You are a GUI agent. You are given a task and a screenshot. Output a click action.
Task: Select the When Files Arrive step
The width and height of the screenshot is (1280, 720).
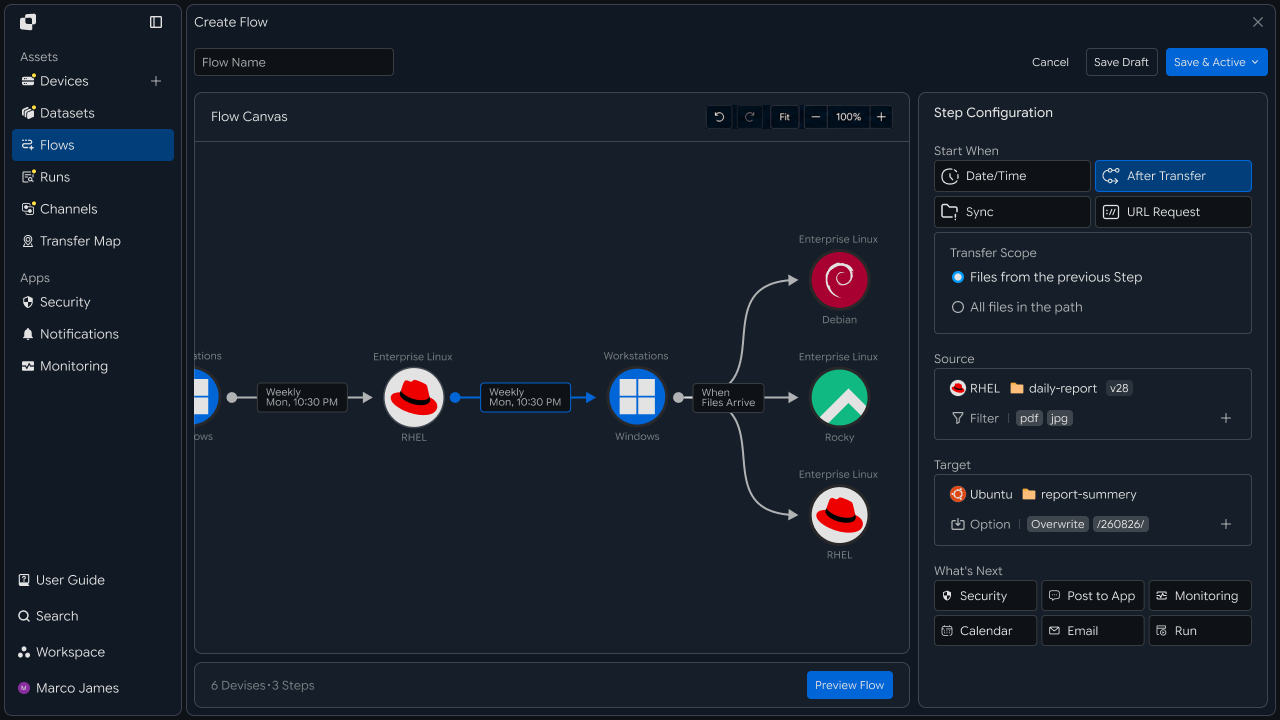click(728, 397)
